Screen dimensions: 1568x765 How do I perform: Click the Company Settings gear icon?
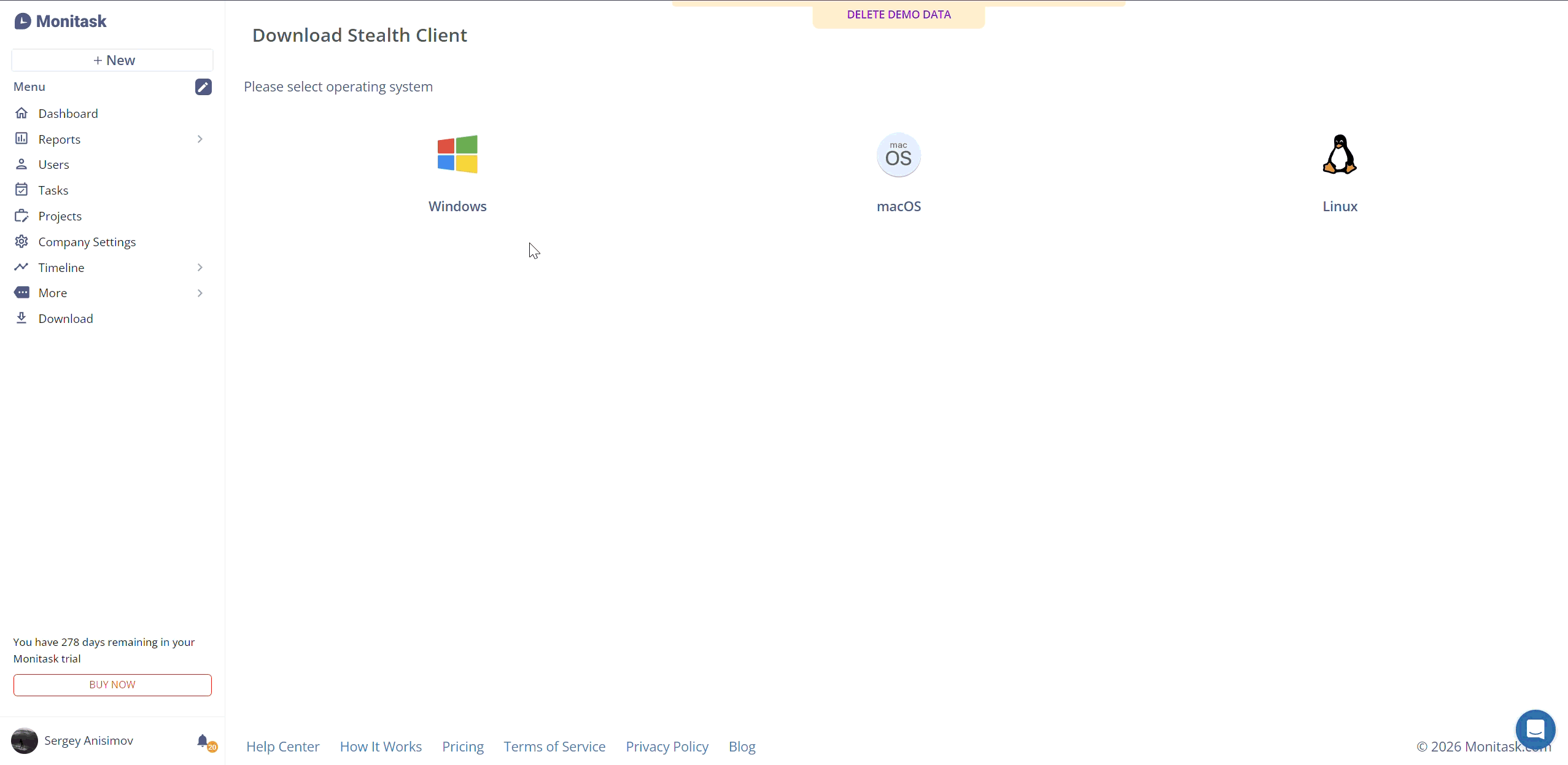pyautogui.click(x=21, y=241)
